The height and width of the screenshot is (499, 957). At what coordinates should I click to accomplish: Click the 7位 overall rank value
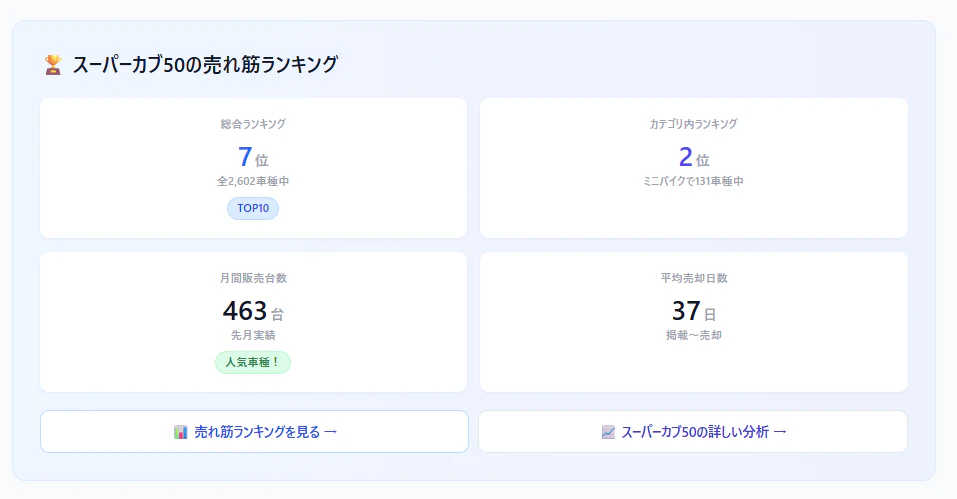[253, 157]
